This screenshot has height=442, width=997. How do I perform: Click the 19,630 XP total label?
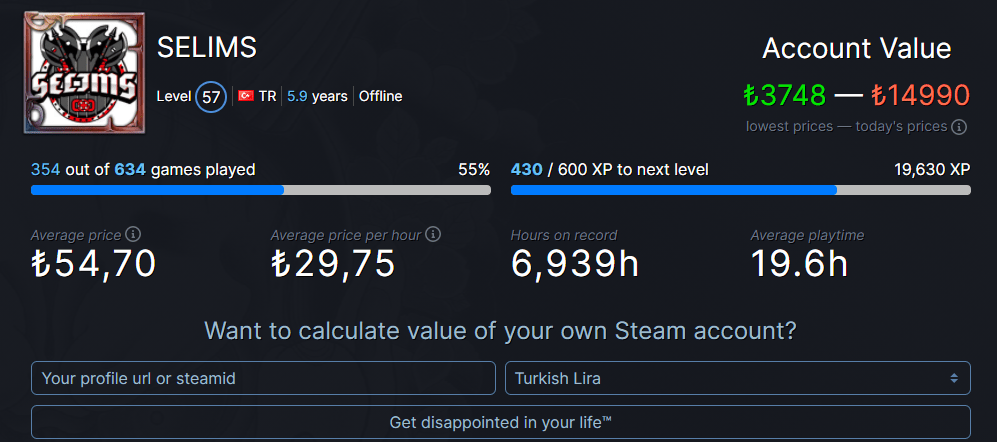pyautogui.click(x=932, y=170)
